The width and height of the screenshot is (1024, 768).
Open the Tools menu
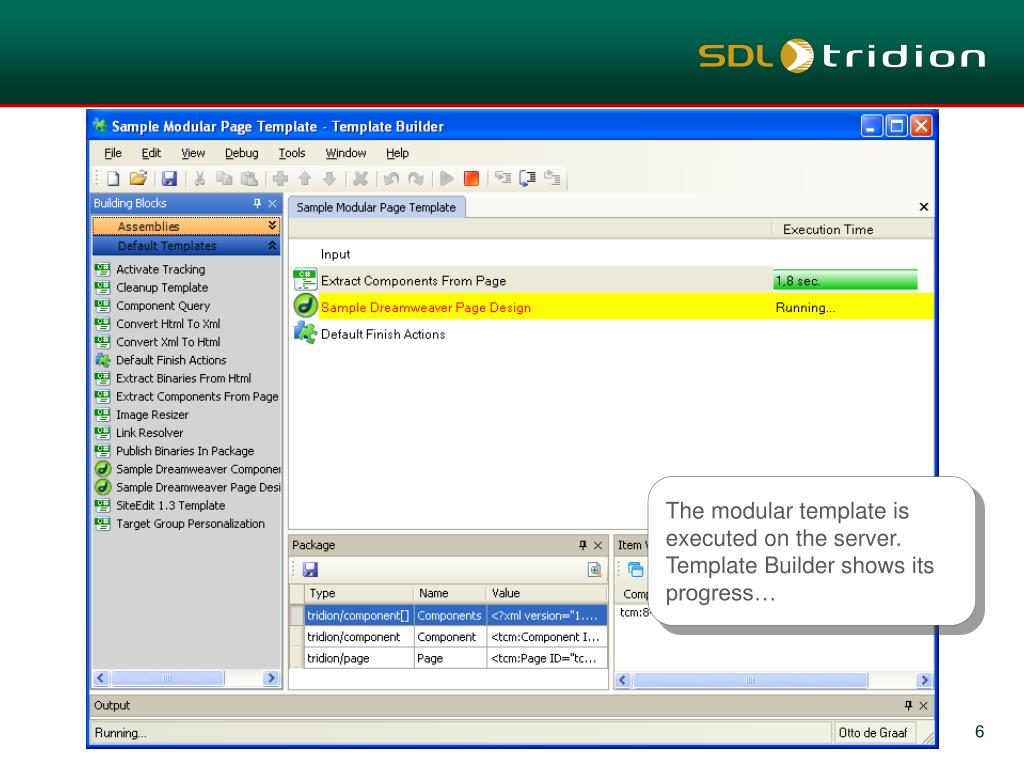[x=292, y=153]
